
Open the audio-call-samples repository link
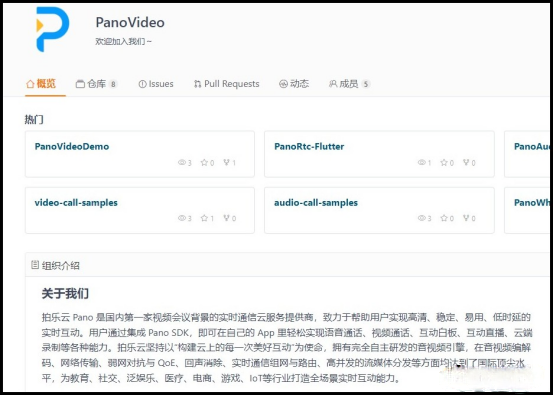[316, 202]
